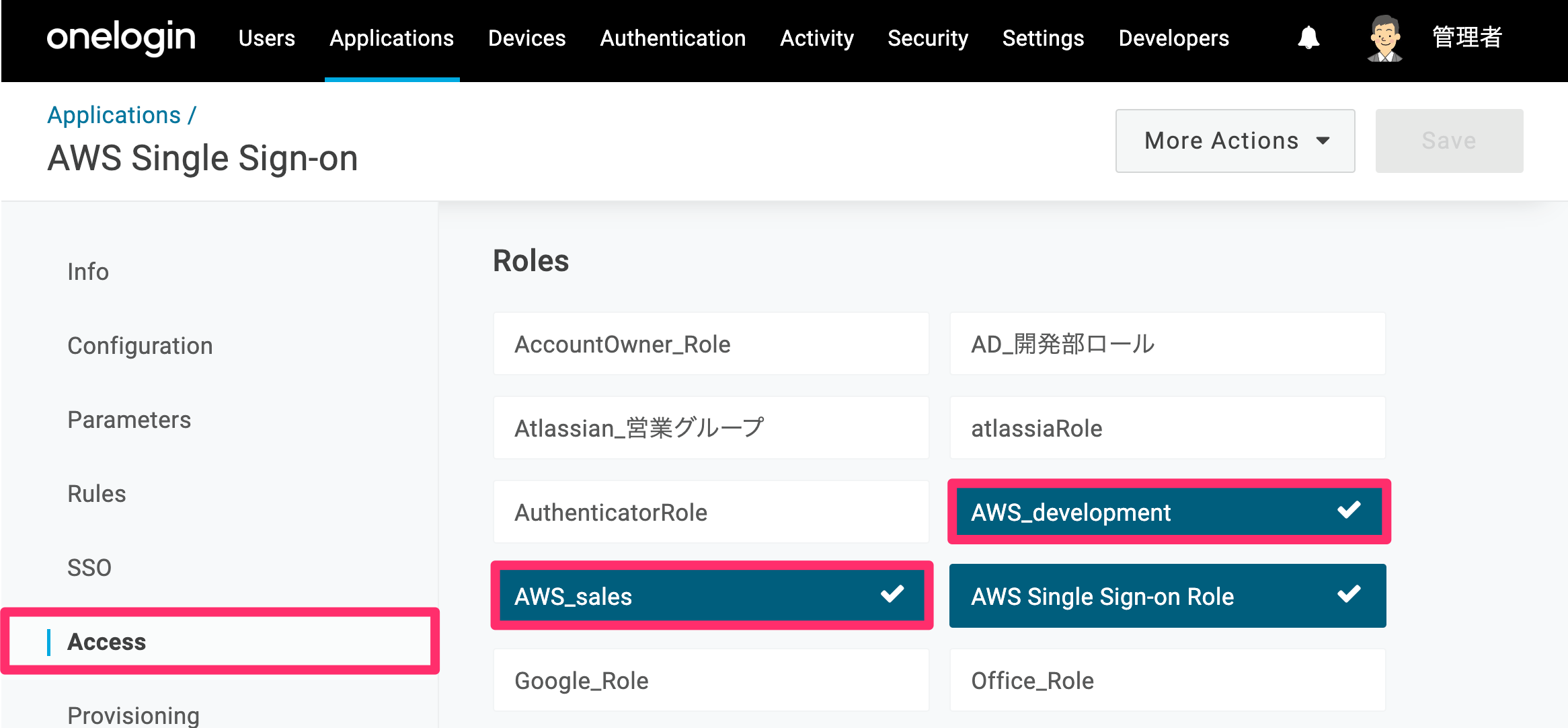Open the notifications bell
The image size is (1568, 728).
point(1308,38)
